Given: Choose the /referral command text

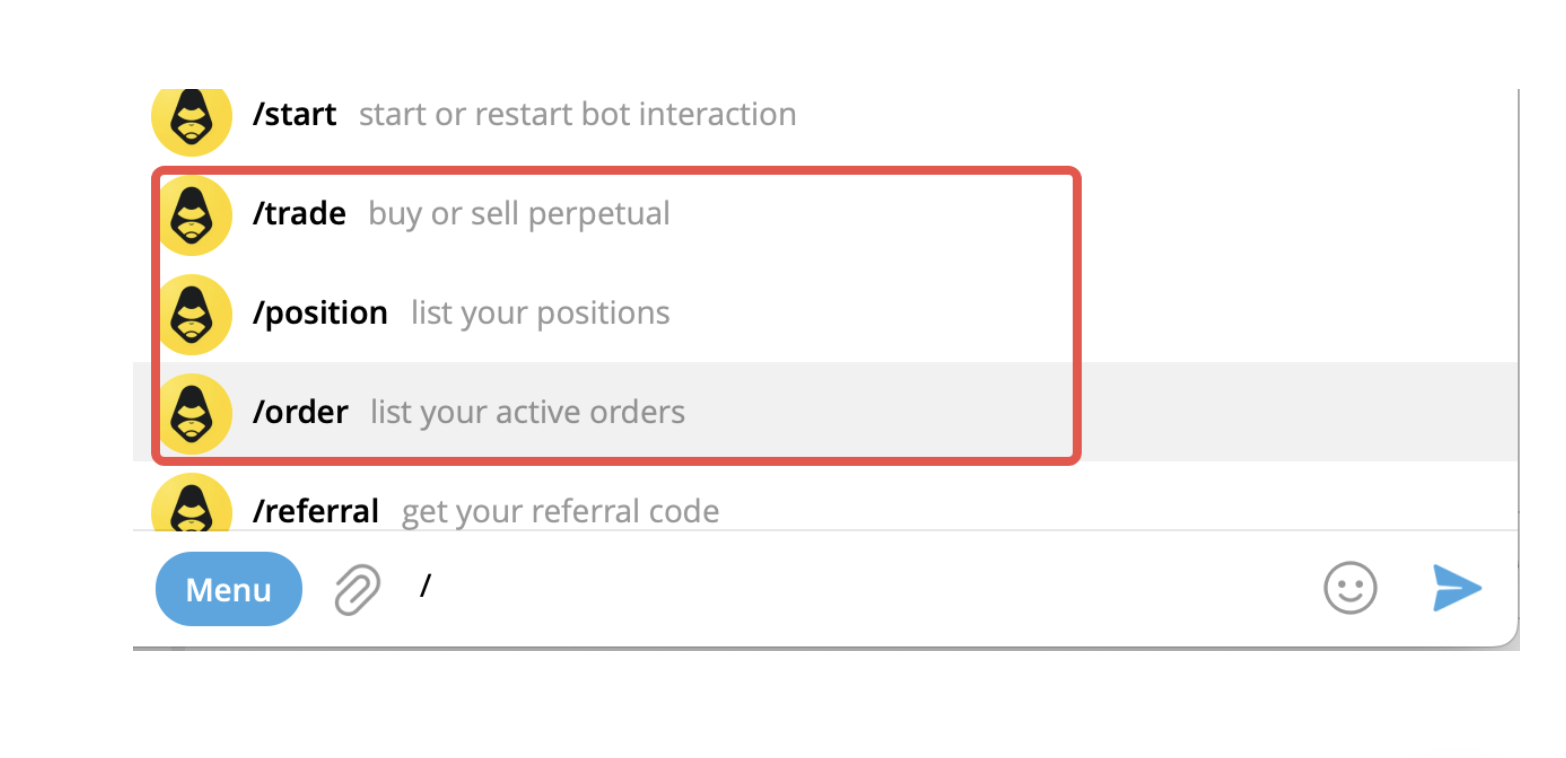Looking at the screenshot, I should point(315,512).
